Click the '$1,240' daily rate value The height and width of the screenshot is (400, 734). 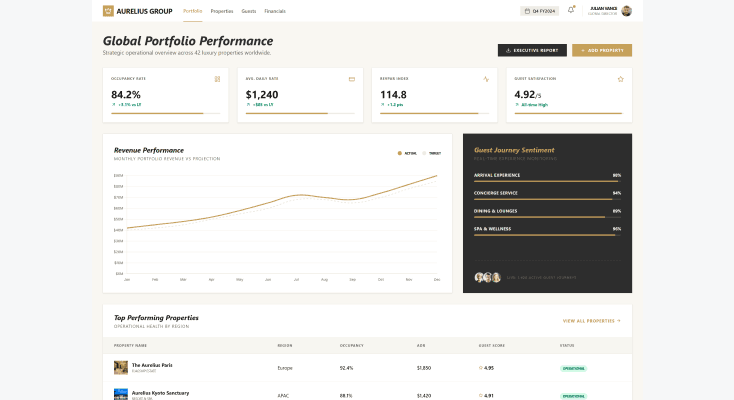point(262,95)
